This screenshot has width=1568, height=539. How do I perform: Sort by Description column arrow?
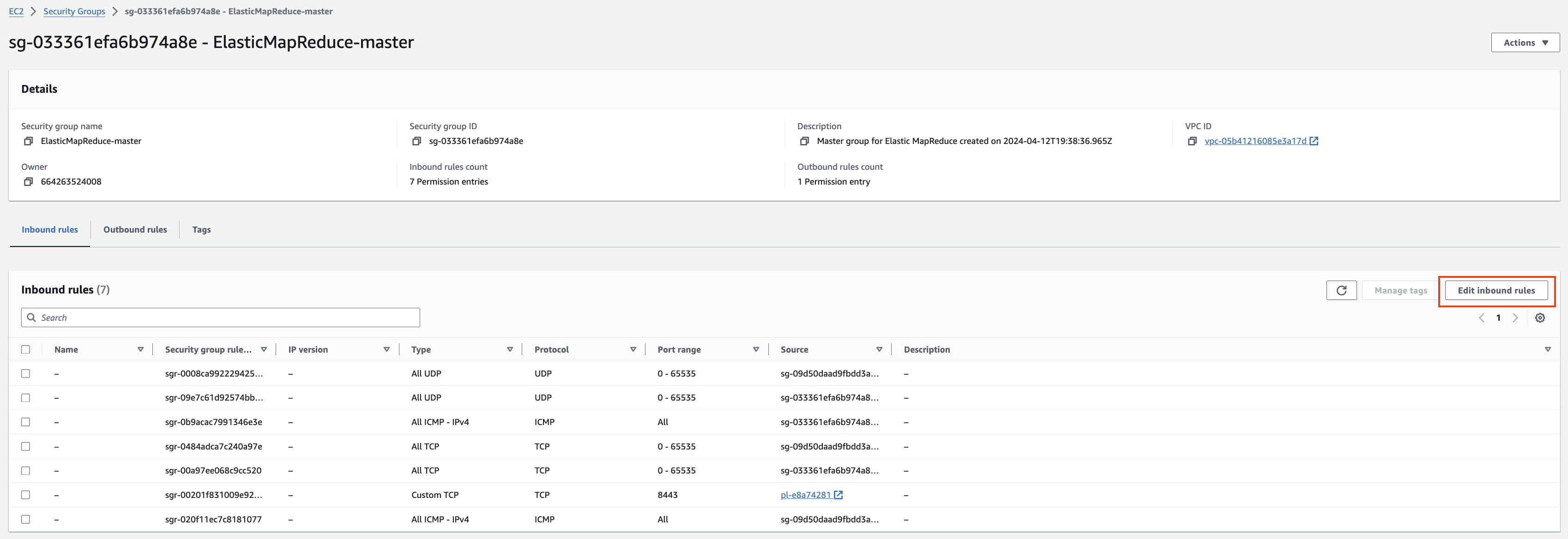(x=1548, y=350)
